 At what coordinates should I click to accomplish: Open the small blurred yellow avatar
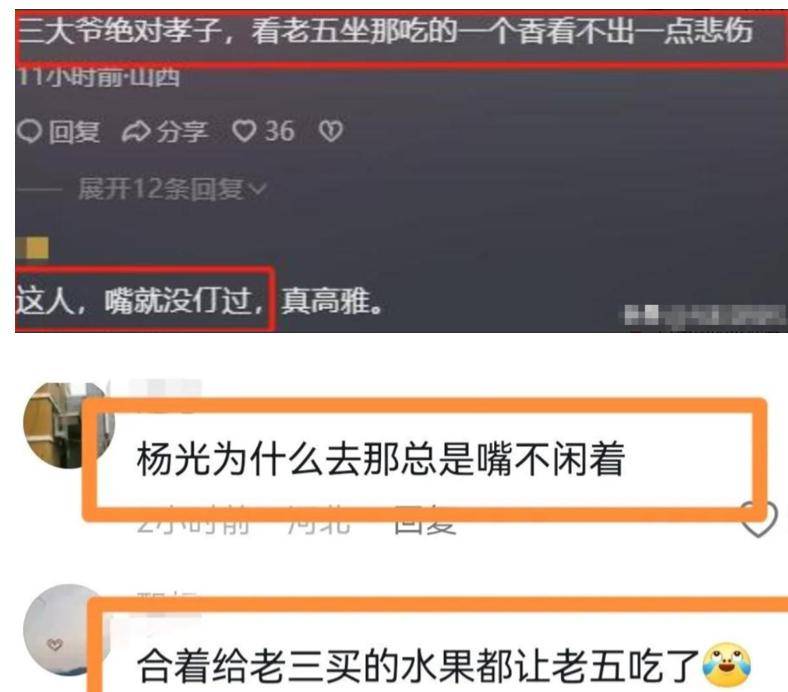[33, 248]
